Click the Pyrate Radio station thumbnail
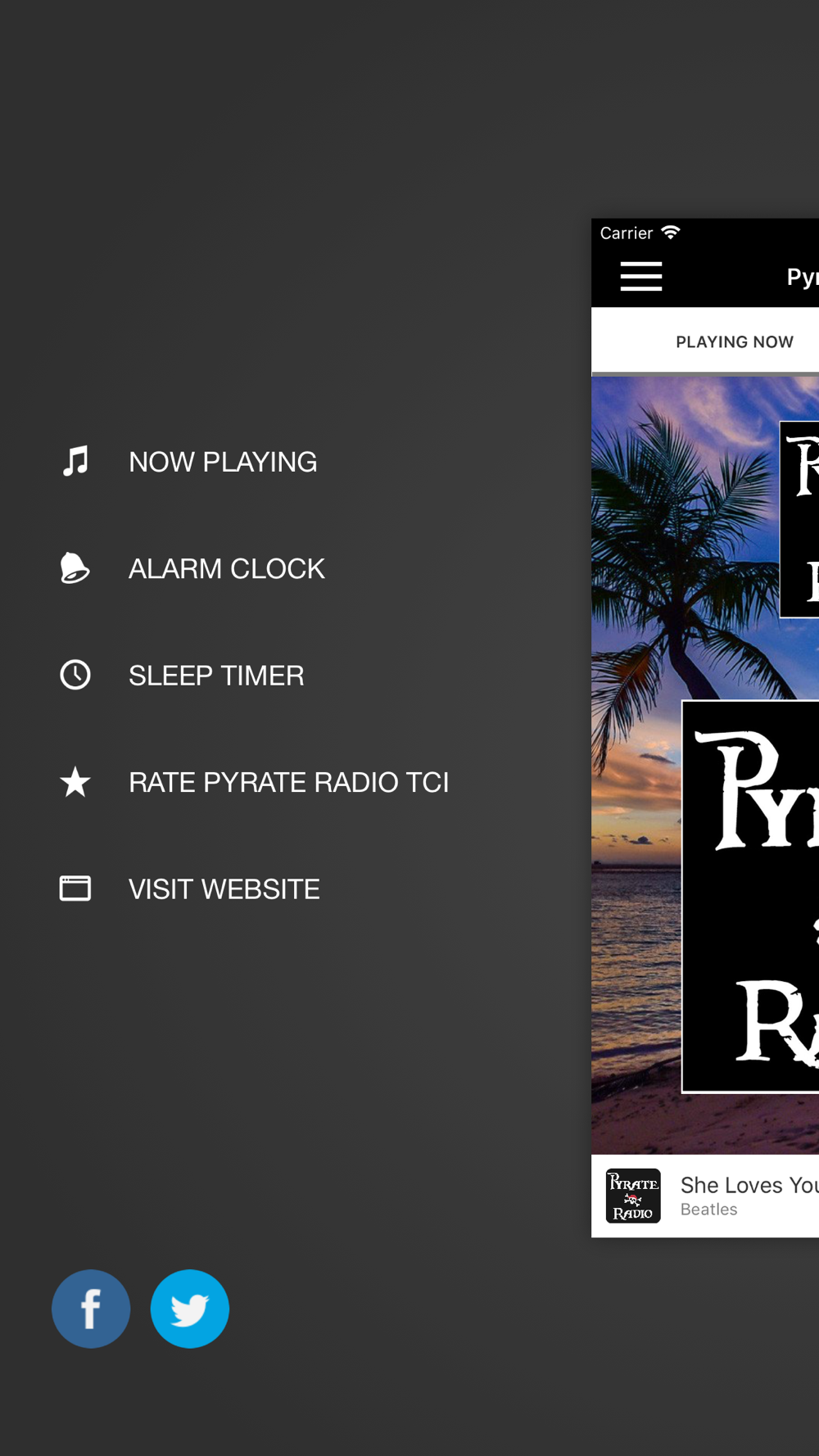This screenshot has height=1456, width=819. [x=633, y=1196]
